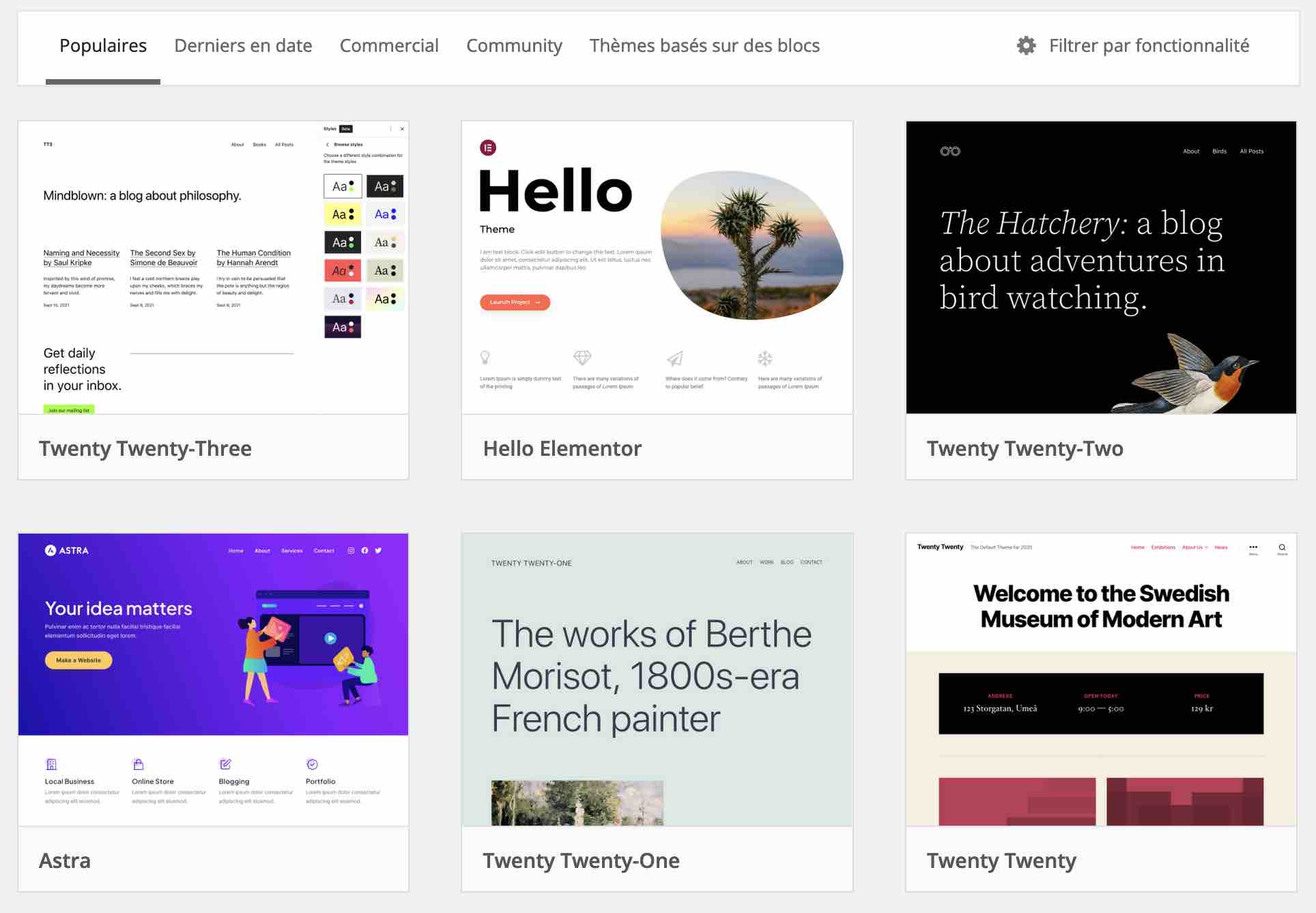The width and height of the screenshot is (1316, 913).
Task: Click the Twenty Twenty-One theme name
Action: [x=581, y=860]
